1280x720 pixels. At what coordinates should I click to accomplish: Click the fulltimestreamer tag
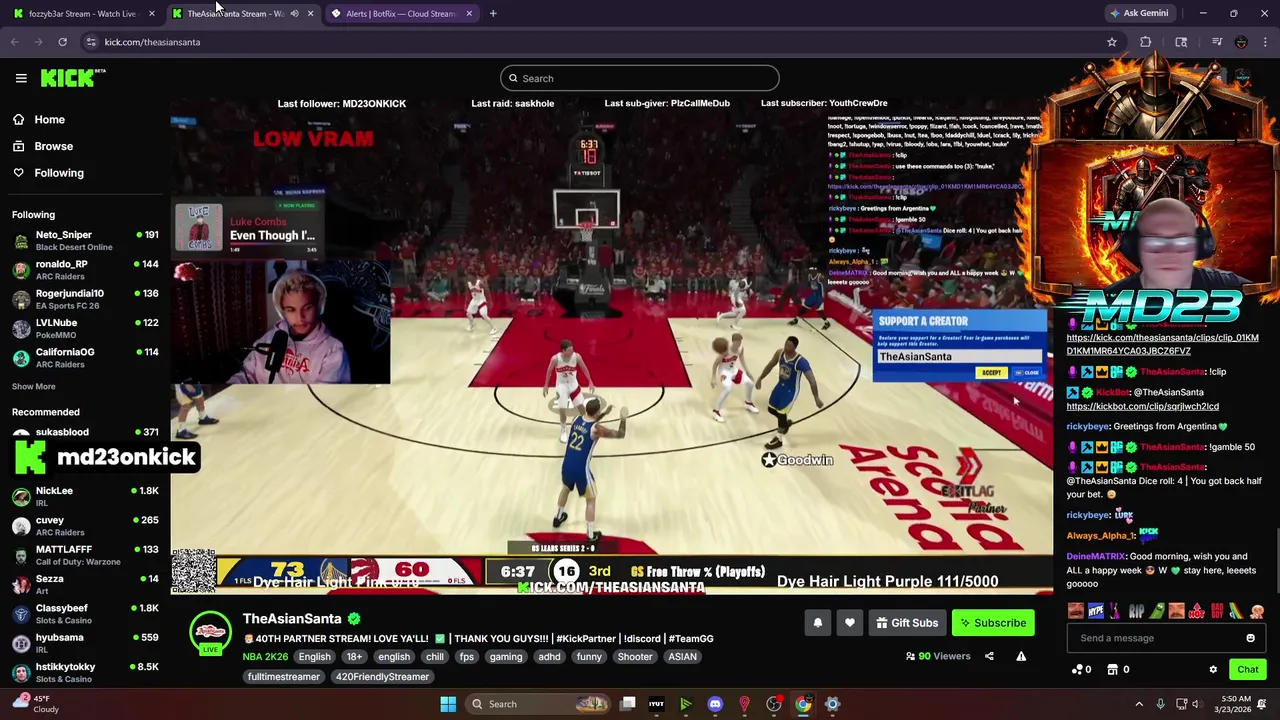click(283, 677)
